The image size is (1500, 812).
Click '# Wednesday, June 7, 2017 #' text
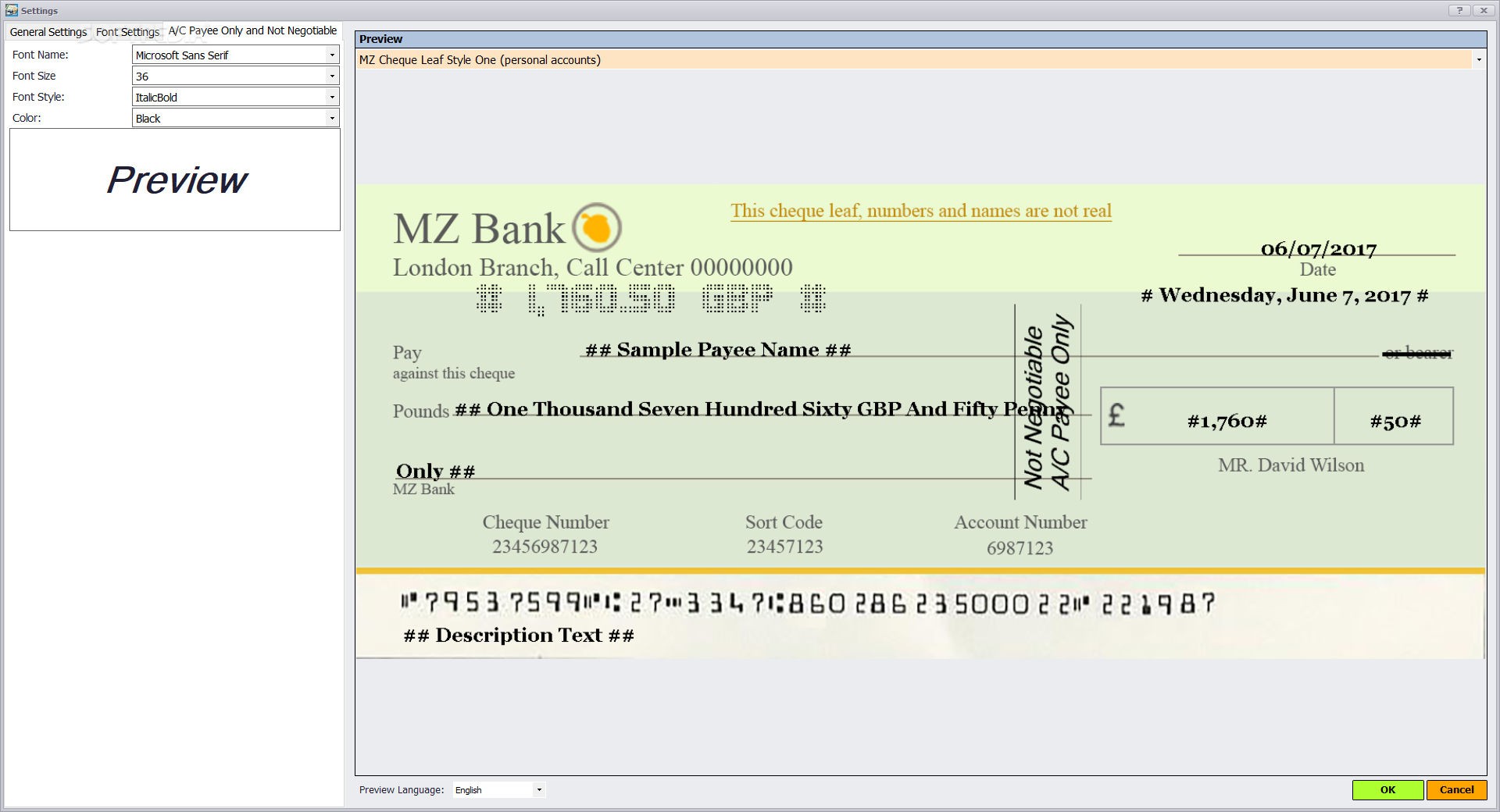(x=1284, y=295)
